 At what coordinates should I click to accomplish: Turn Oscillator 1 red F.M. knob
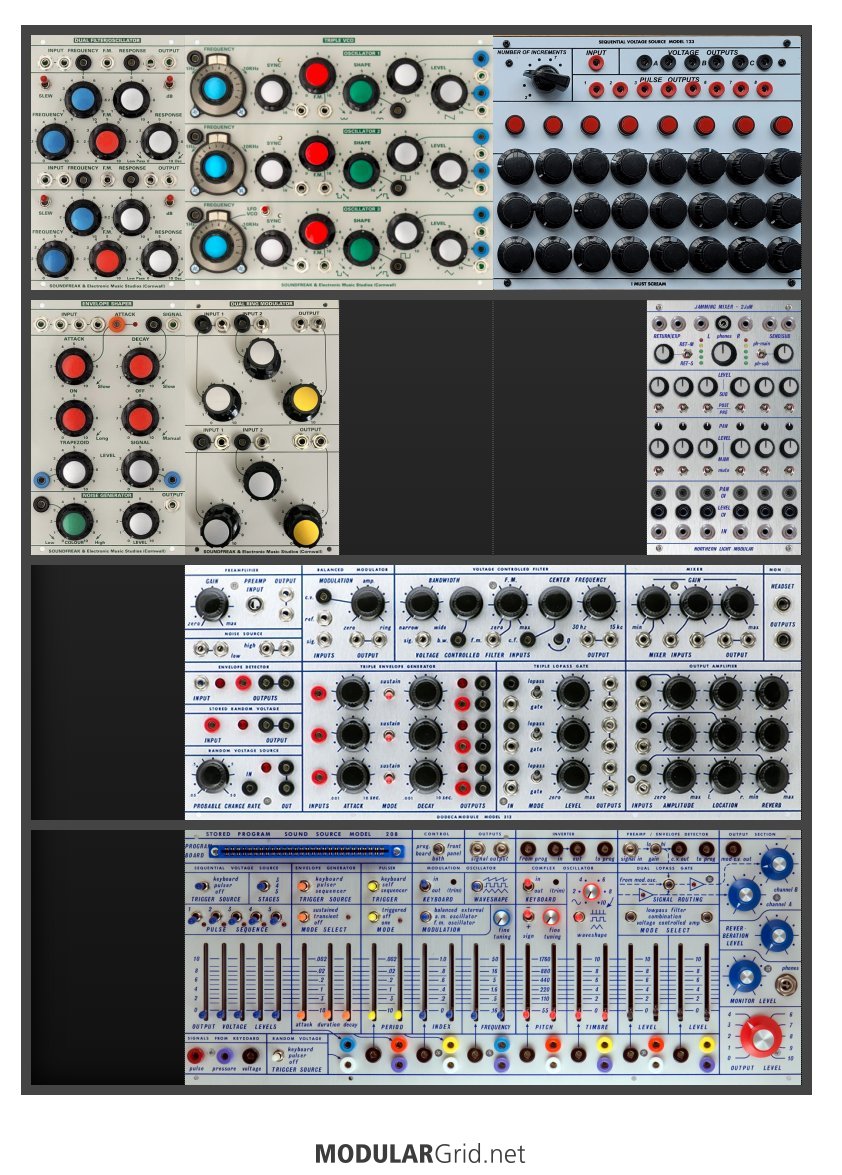pyautogui.click(x=316, y=76)
